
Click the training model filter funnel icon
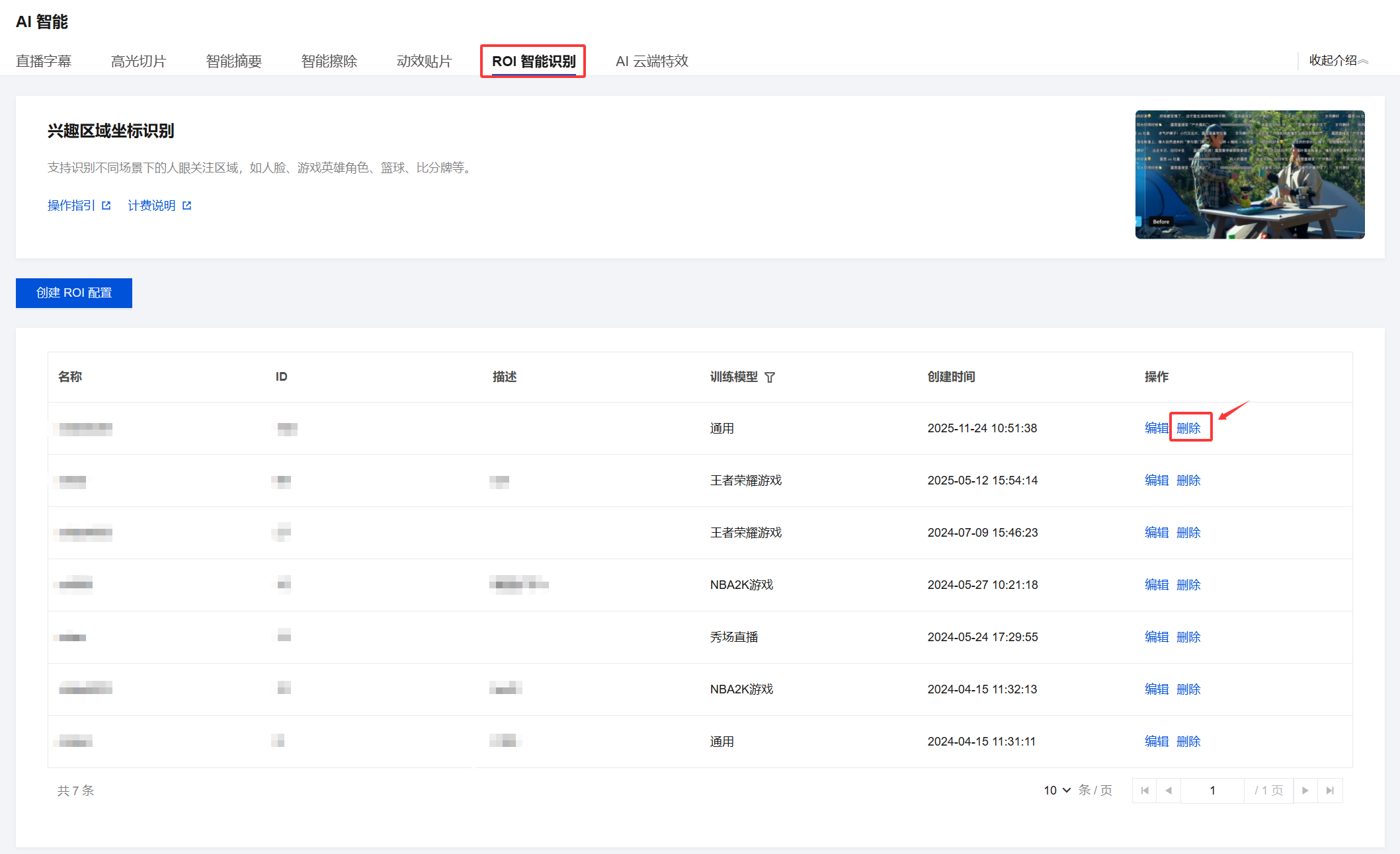click(770, 377)
